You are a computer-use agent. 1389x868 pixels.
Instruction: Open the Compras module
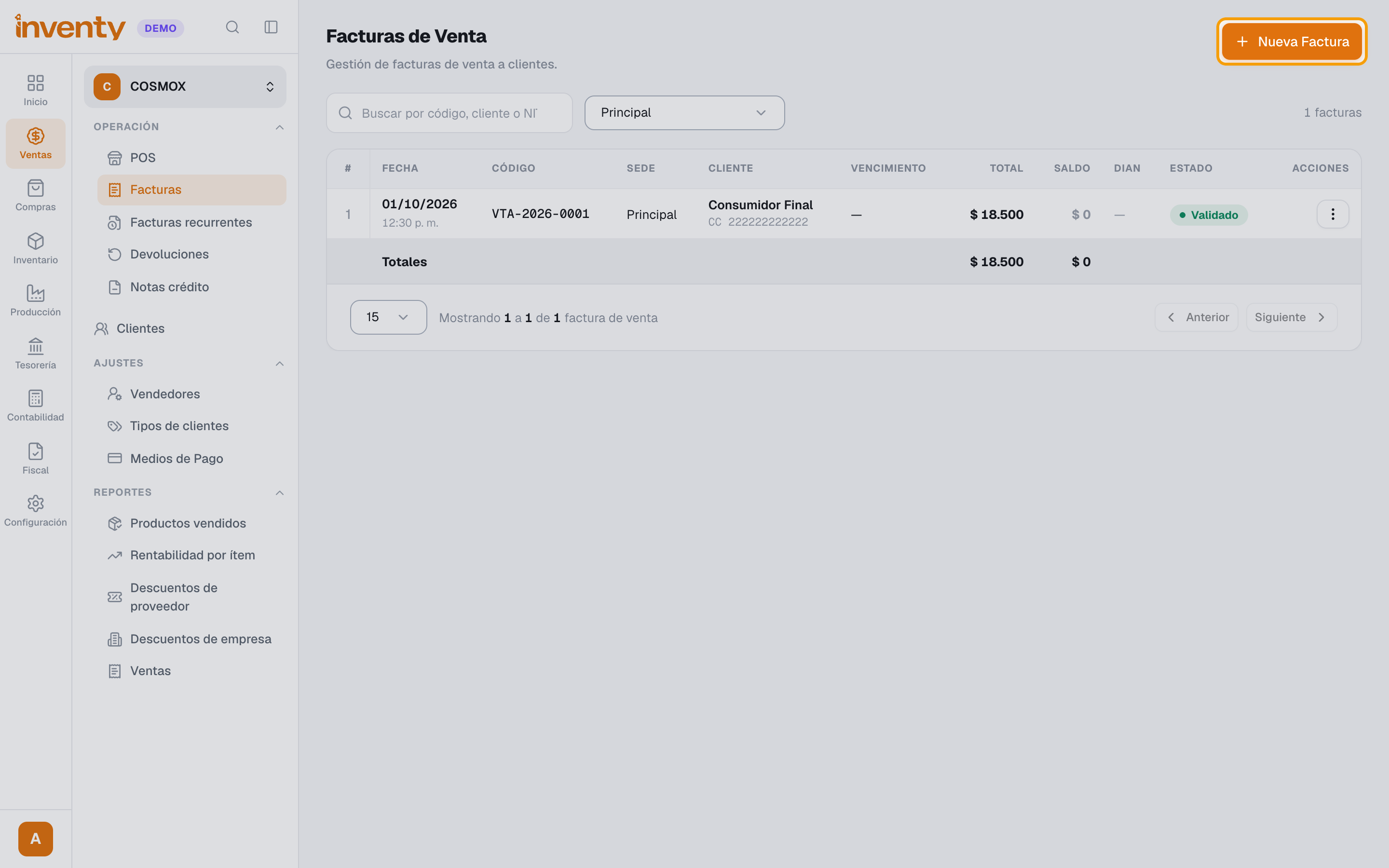click(36, 196)
